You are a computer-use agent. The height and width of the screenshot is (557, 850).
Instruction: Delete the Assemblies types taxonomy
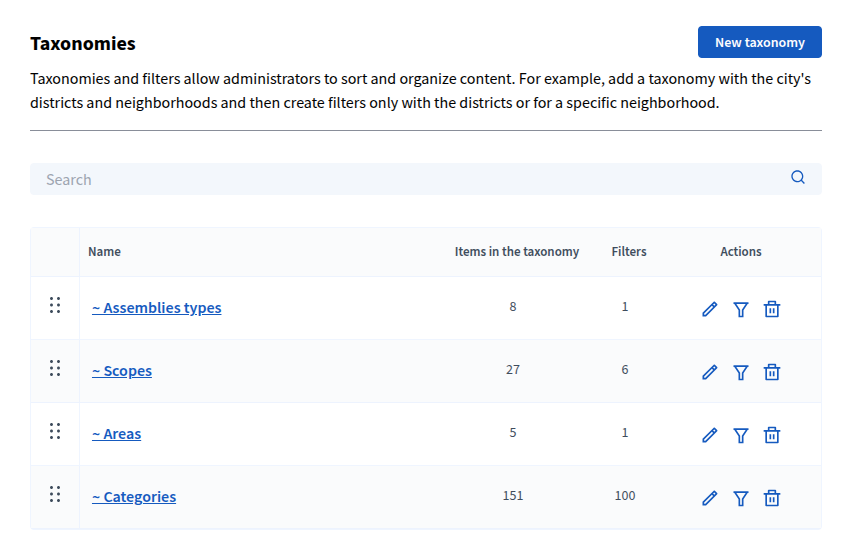coord(772,309)
